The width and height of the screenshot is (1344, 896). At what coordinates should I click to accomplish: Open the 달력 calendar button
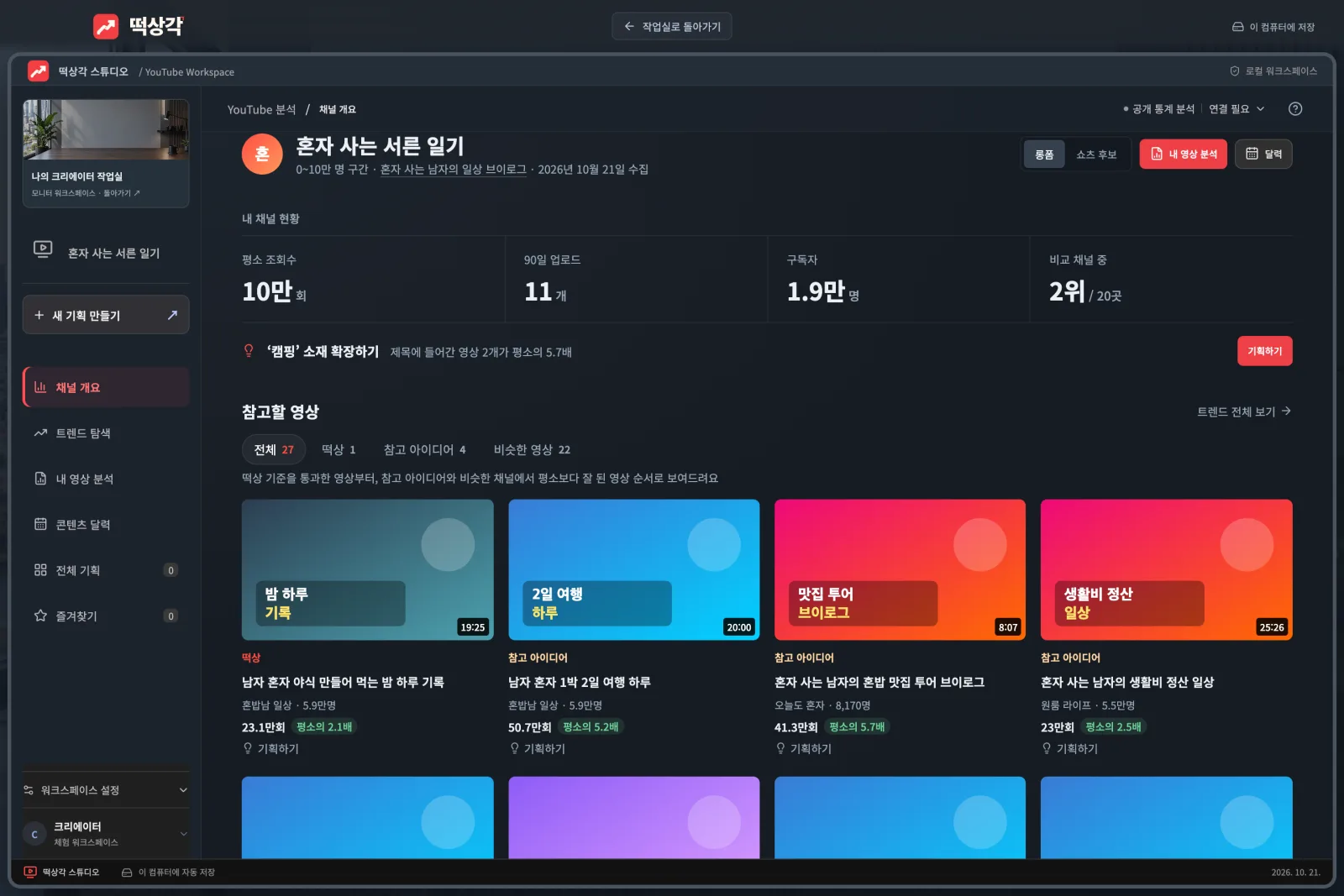coord(1263,155)
